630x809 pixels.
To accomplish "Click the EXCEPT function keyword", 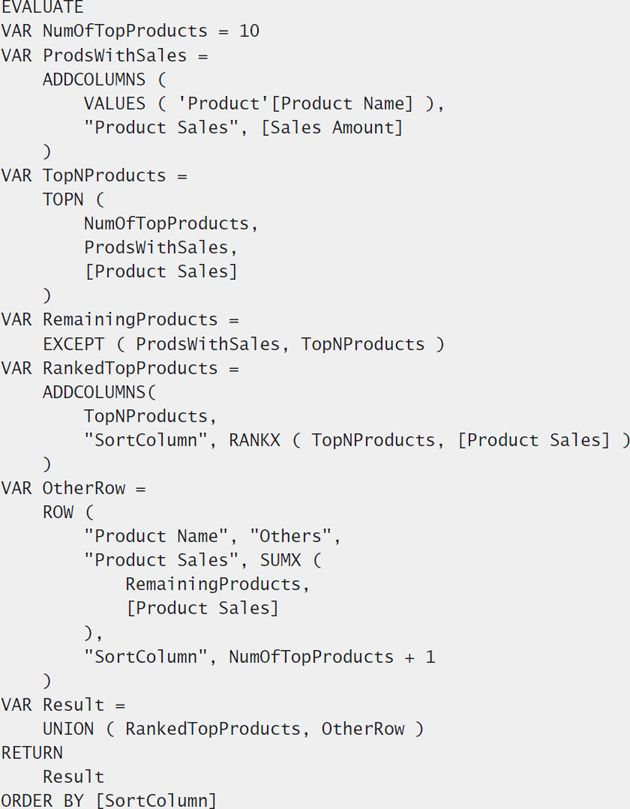I will (x=73, y=344).
